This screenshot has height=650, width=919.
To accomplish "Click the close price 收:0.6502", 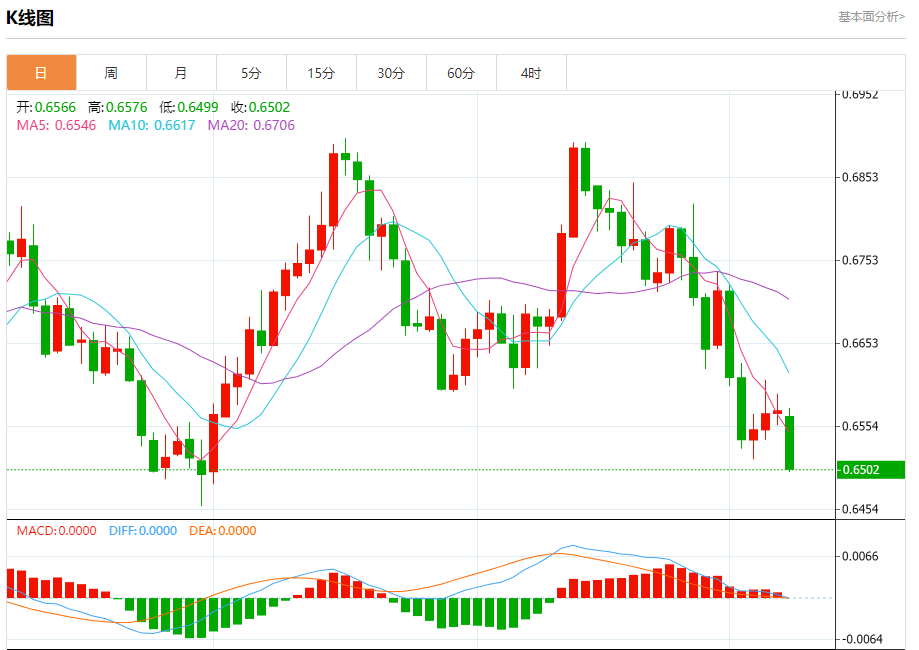I will (260, 107).
